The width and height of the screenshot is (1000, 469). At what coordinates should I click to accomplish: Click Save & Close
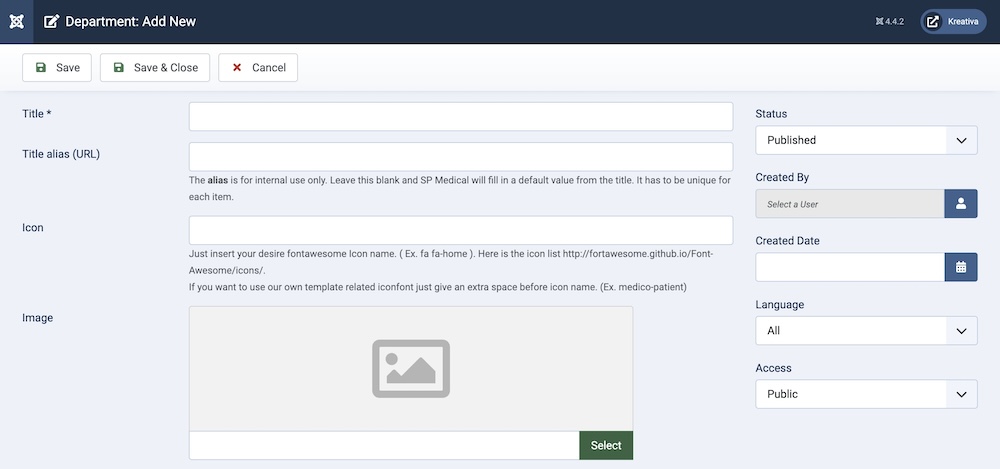point(155,68)
